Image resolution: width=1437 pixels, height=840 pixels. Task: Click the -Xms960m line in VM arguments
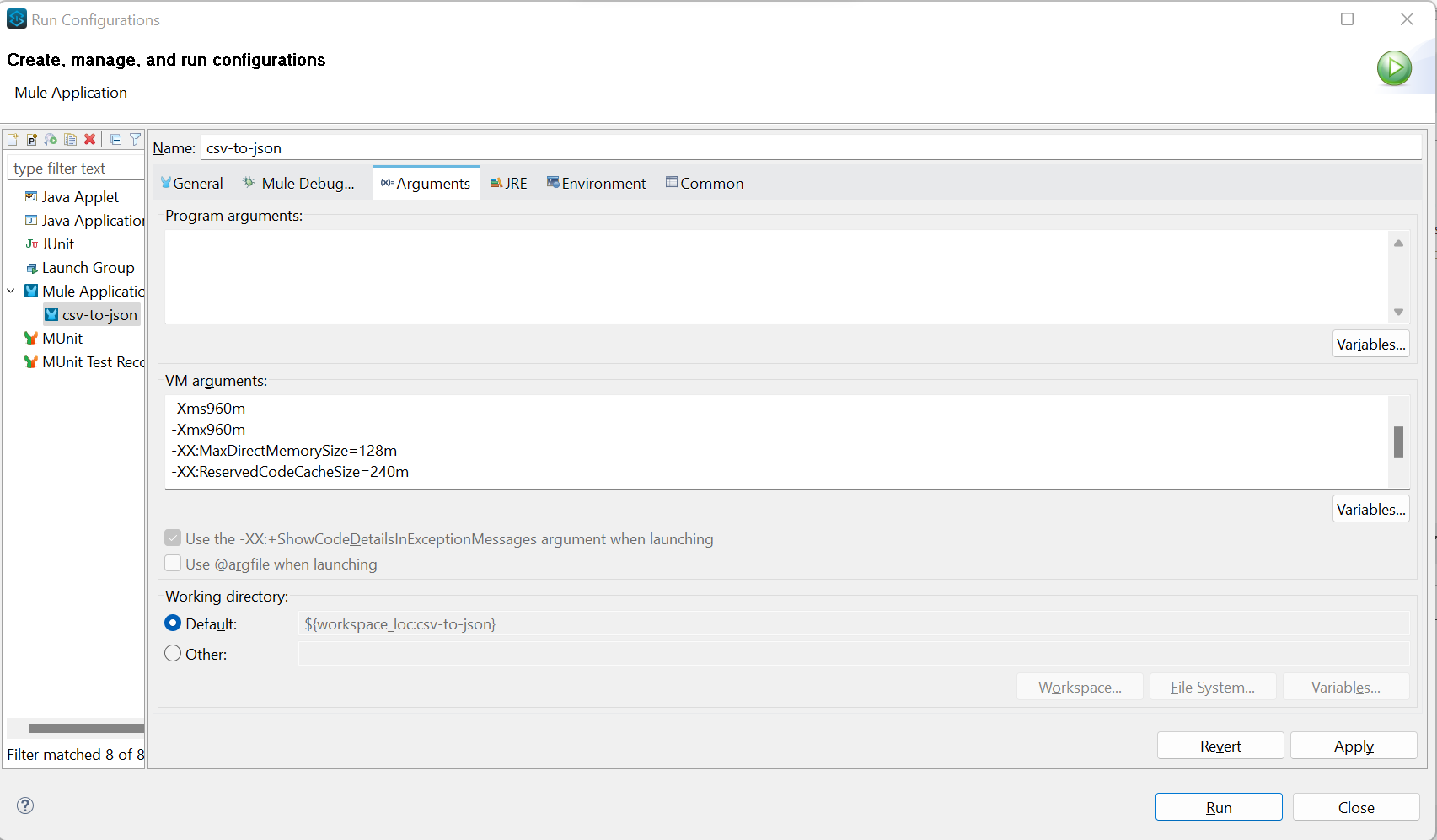(208, 409)
